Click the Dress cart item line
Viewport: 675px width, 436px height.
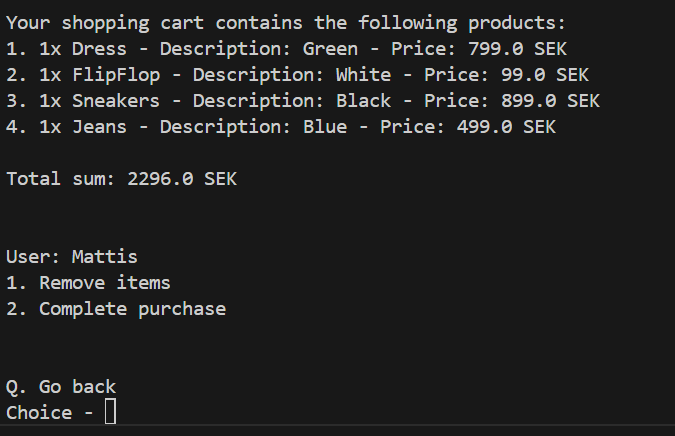click(x=286, y=49)
